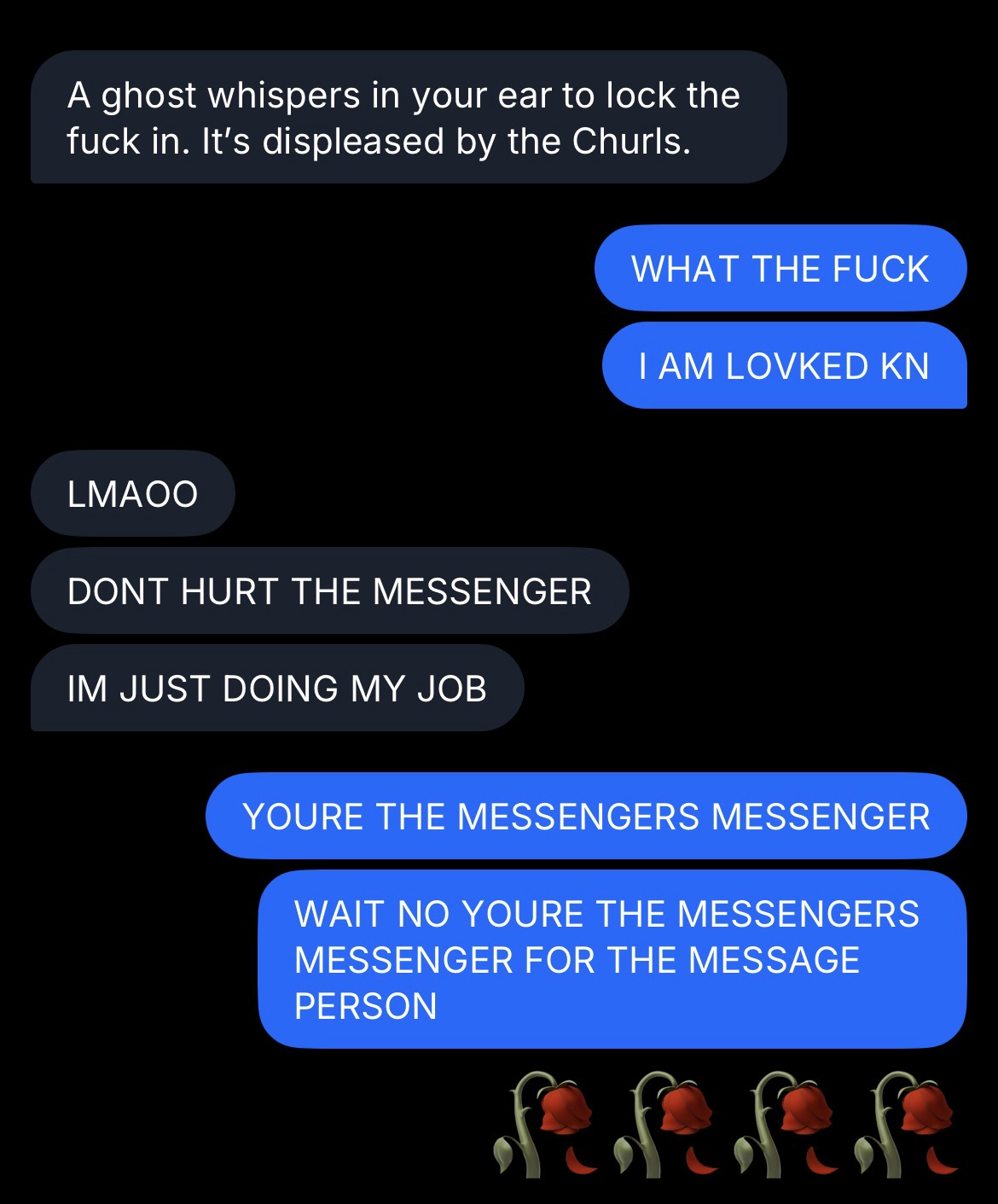
Task: Select the LMAOO message bubble
Action: 133,493
